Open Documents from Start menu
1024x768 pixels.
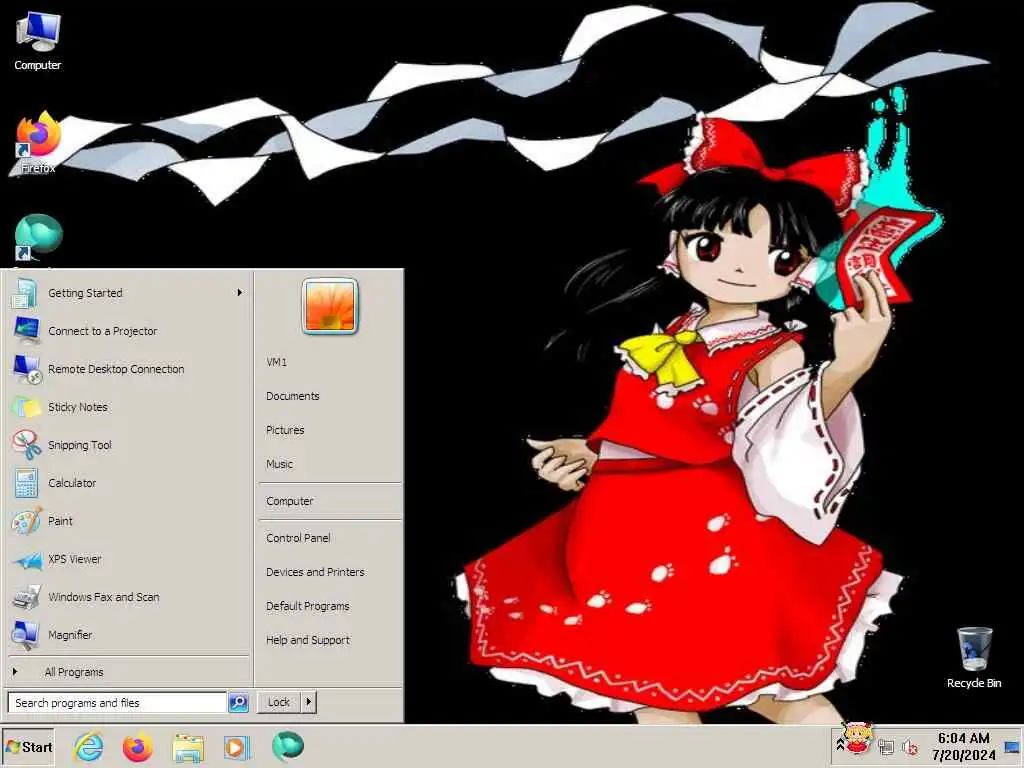(x=293, y=396)
